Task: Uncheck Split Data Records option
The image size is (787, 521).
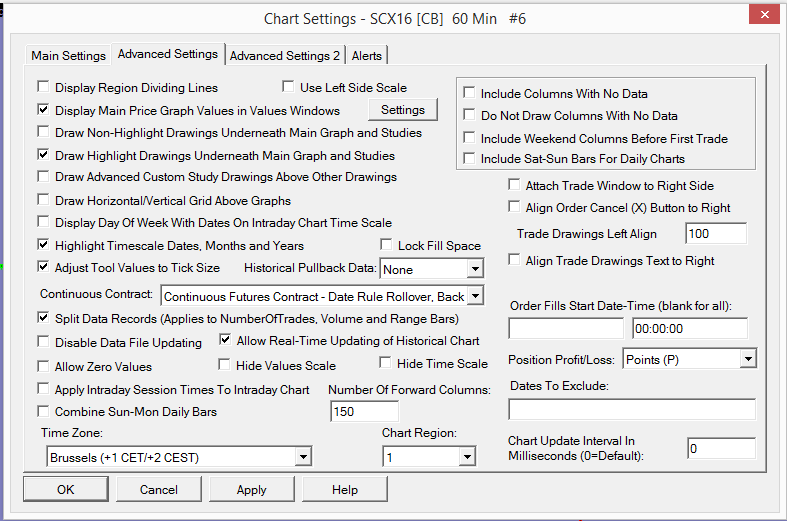Action: 44,318
